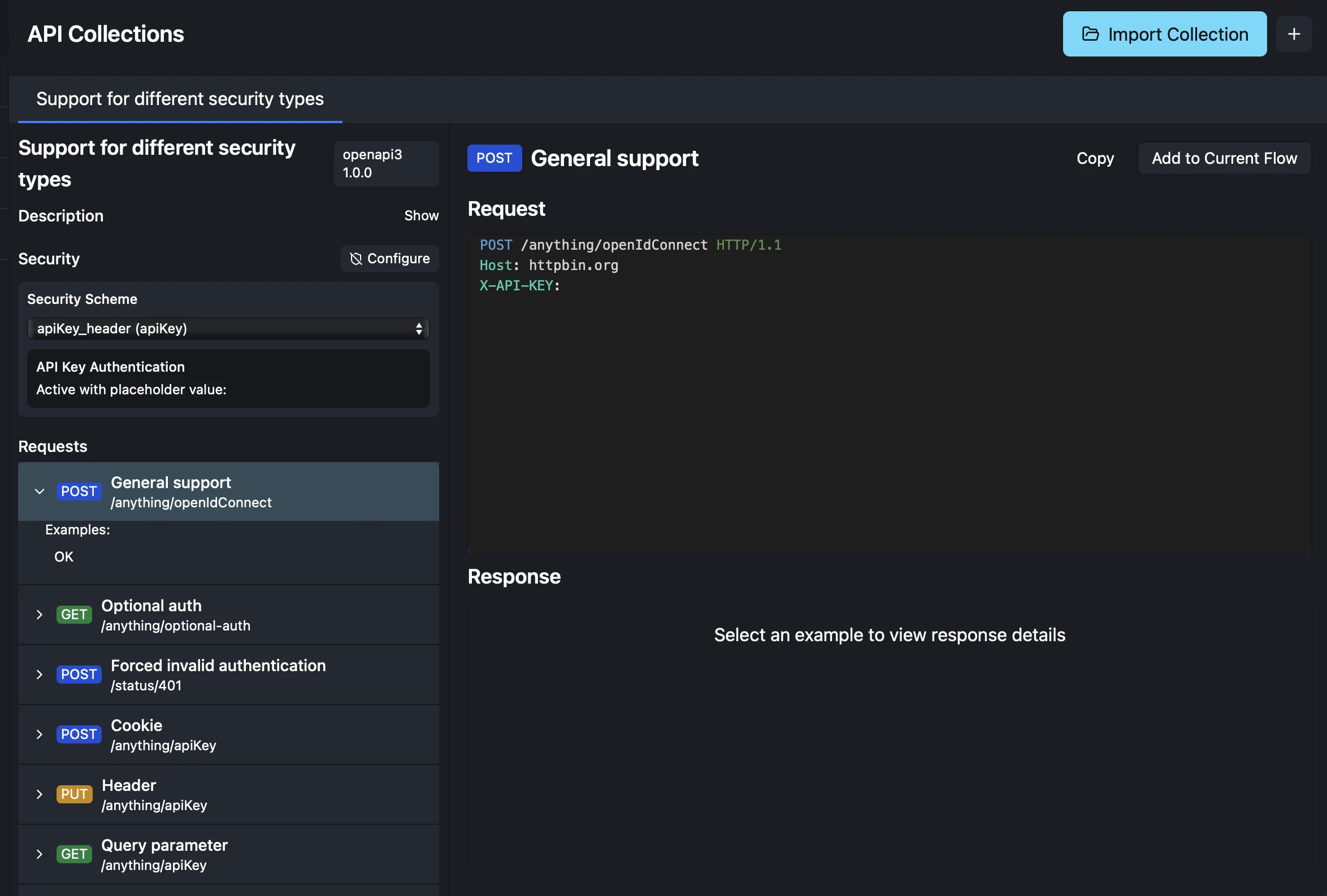Image resolution: width=1327 pixels, height=896 pixels.
Task: Click the POST badge next to Cookie request
Action: coord(79,734)
